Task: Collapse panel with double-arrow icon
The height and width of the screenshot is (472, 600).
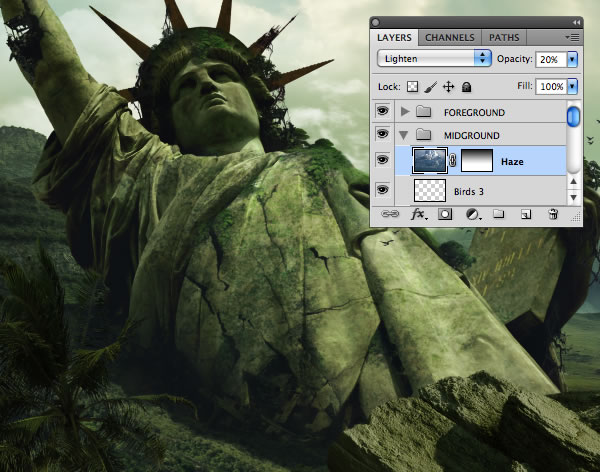Action: pos(576,23)
